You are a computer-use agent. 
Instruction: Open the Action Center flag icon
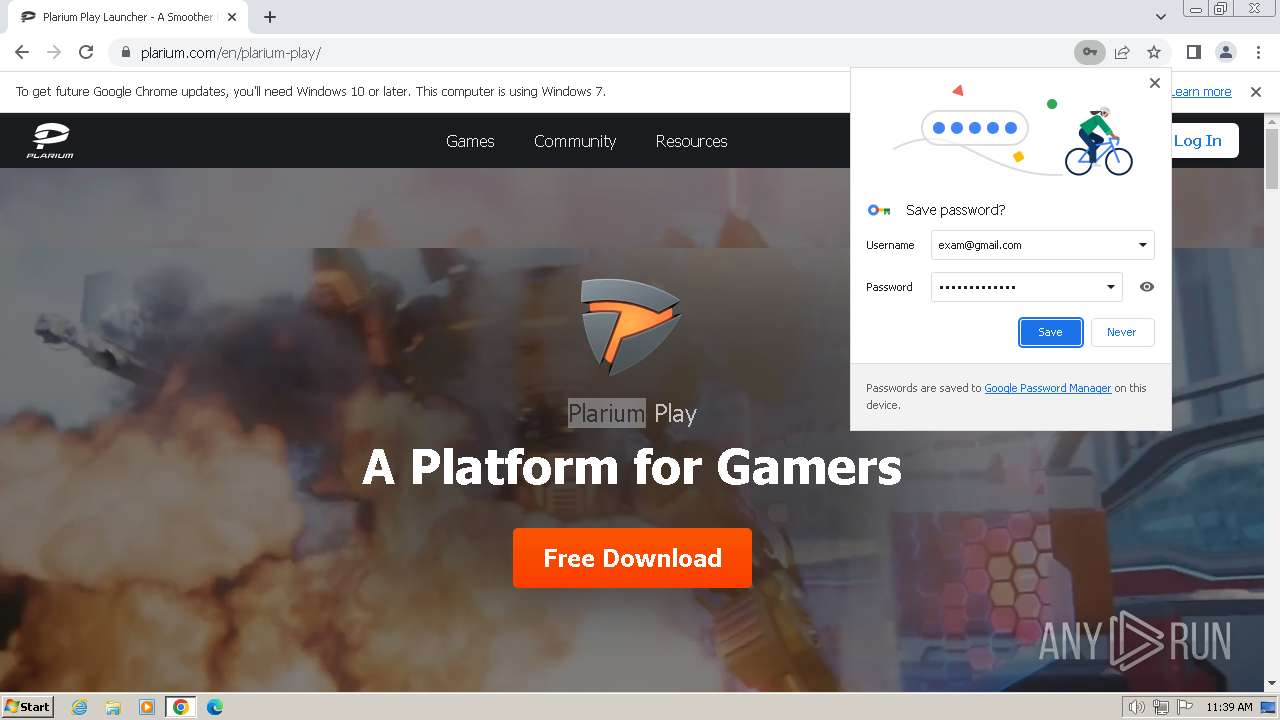pos(1185,707)
